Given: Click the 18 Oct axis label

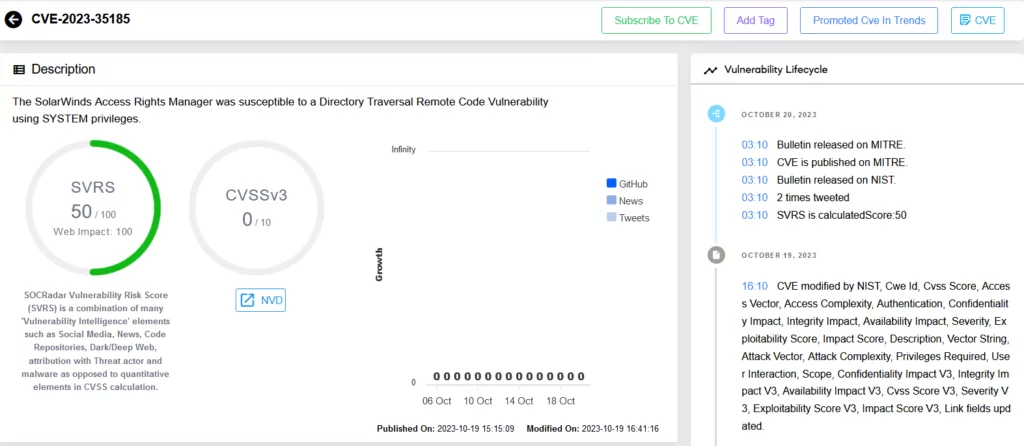Looking at the screenshot, I should pos(559,400).
